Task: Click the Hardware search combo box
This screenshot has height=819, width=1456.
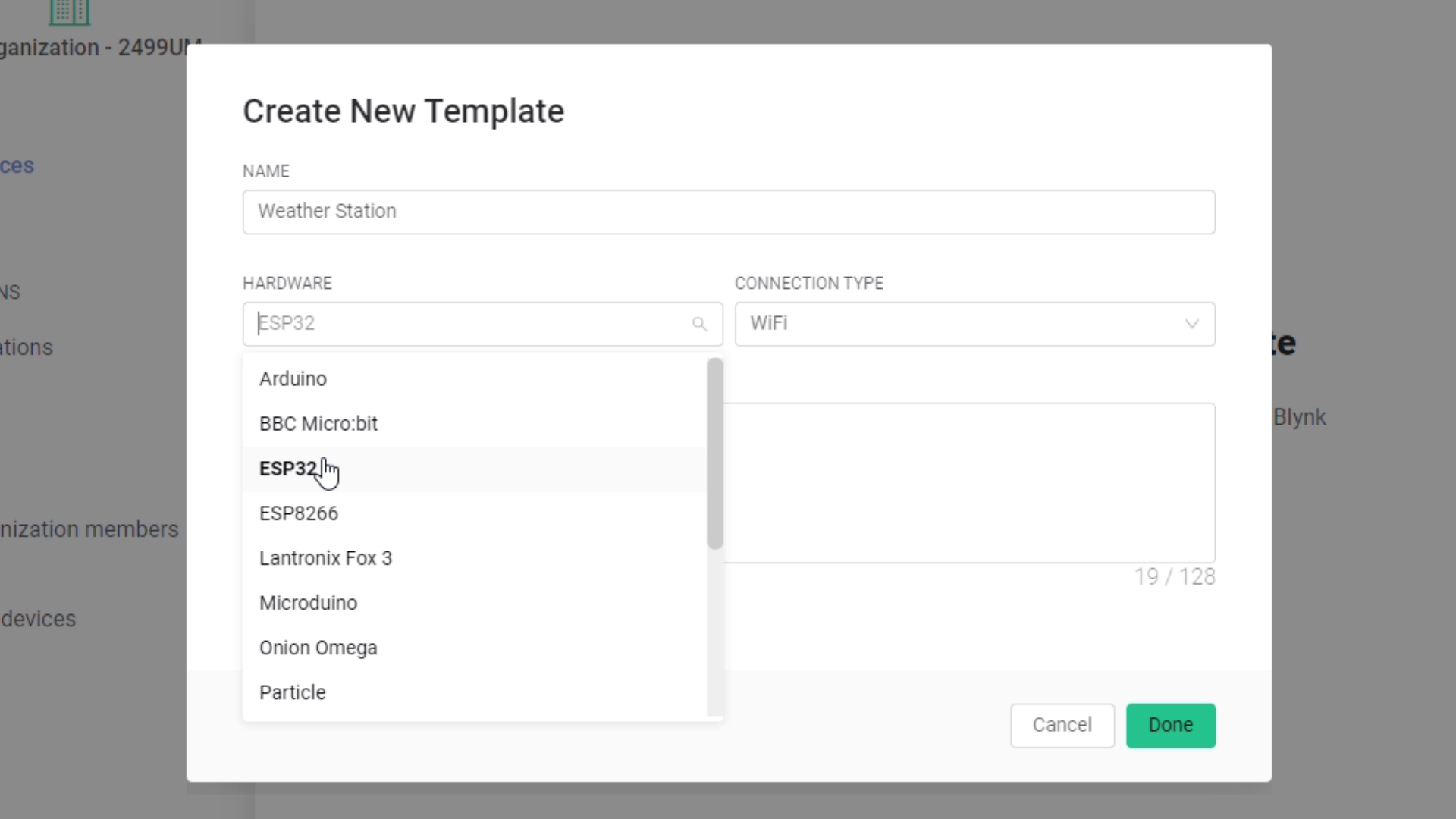Action: click(x=470, y=325)
